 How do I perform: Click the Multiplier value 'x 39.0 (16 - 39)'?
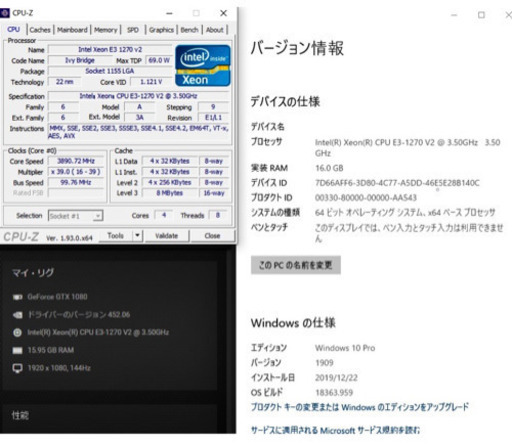click(76, 172)
